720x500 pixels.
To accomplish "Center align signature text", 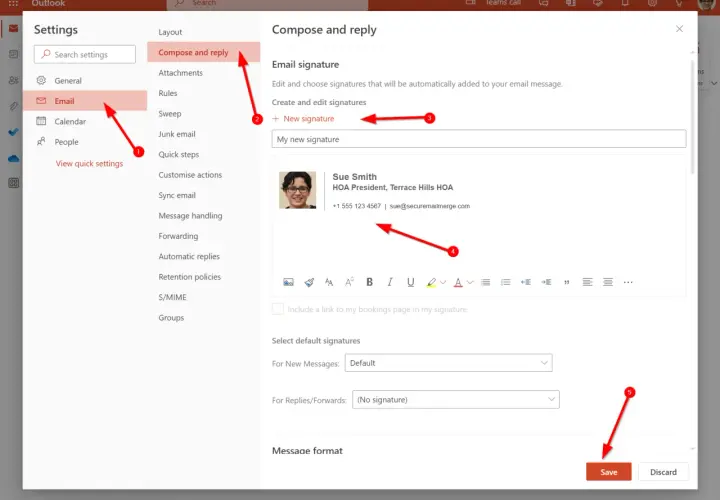I will coord(608,282).
